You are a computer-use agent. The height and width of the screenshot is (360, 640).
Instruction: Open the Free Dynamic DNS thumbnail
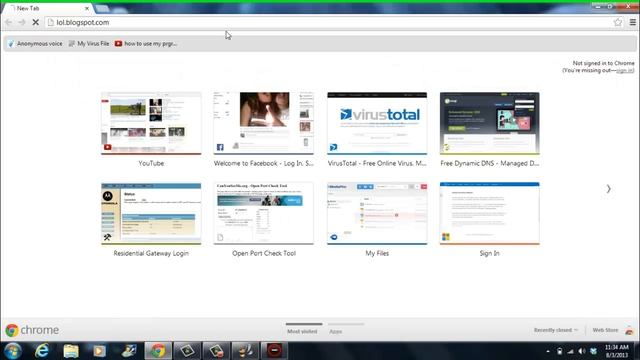tap(489, 123)
